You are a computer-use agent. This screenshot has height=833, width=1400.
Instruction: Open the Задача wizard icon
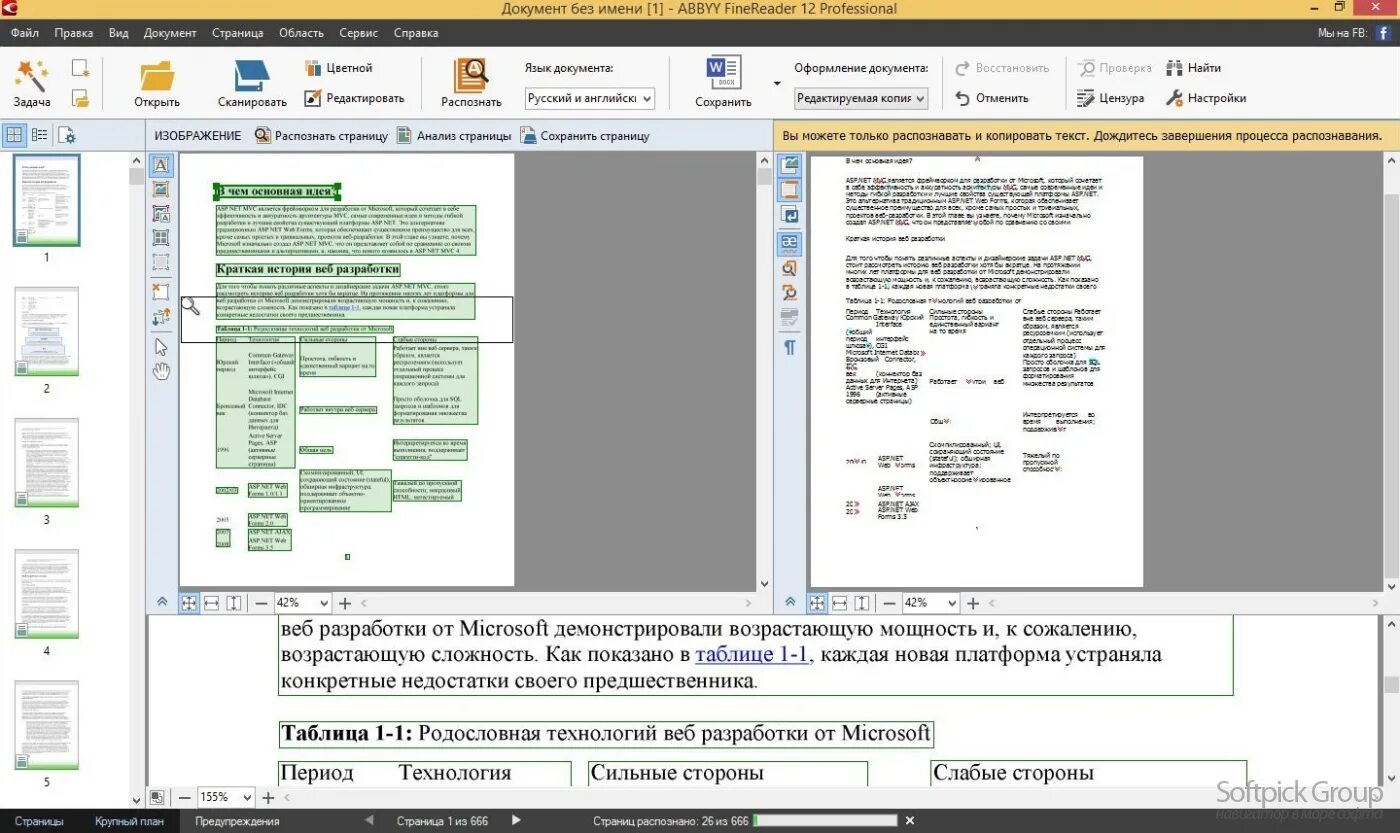click(x=32, y=75)
